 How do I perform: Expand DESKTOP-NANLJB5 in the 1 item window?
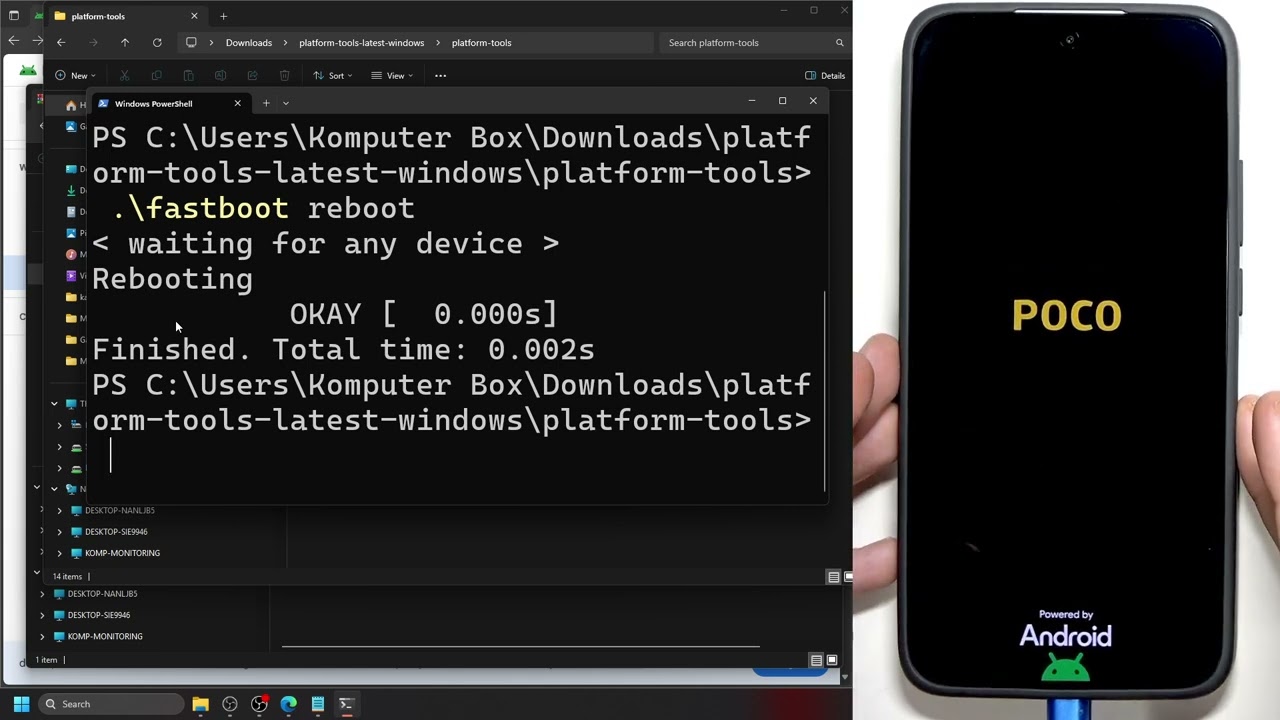coord(42,594)
